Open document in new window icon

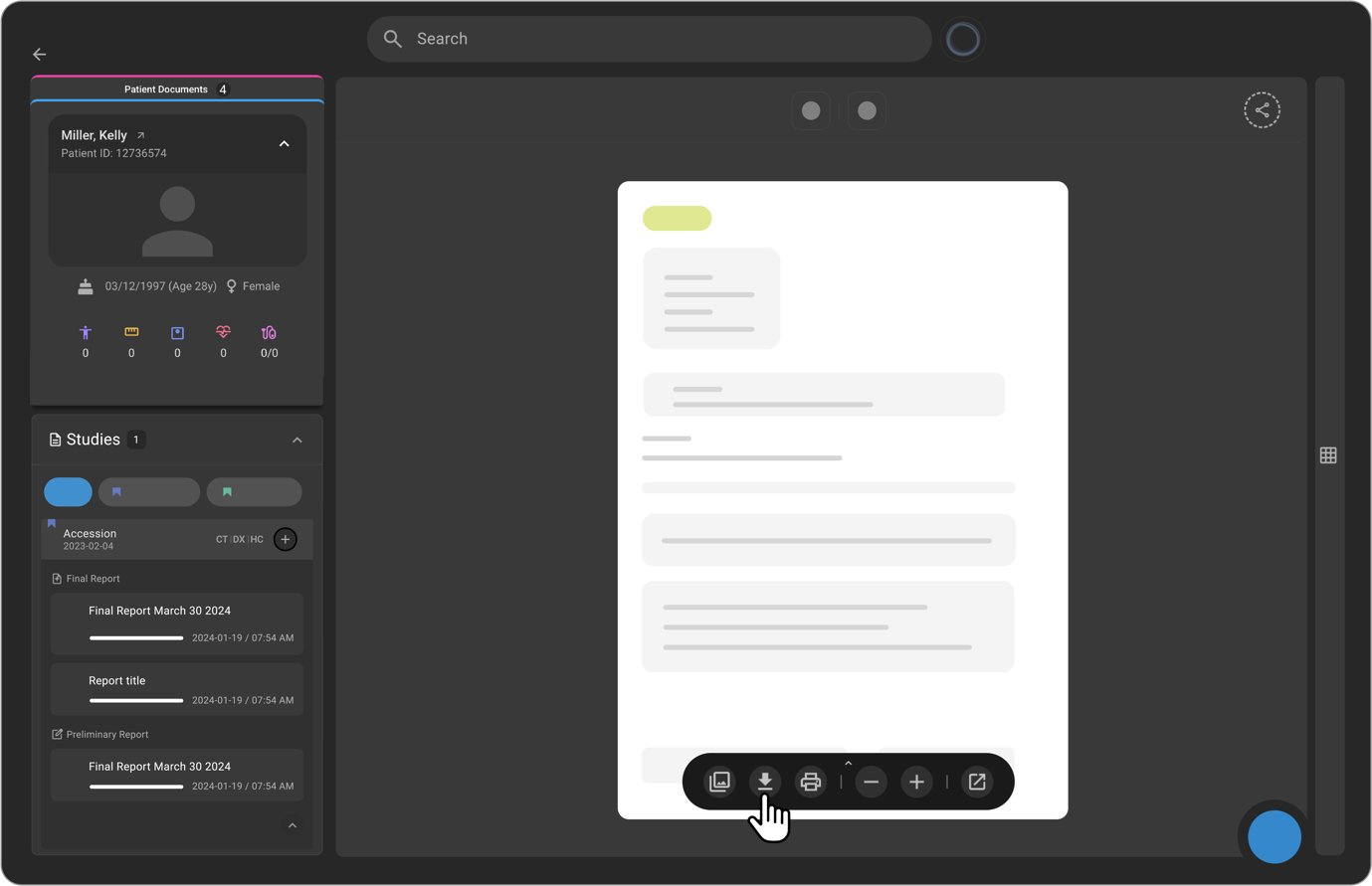click(x=977, y=782)
